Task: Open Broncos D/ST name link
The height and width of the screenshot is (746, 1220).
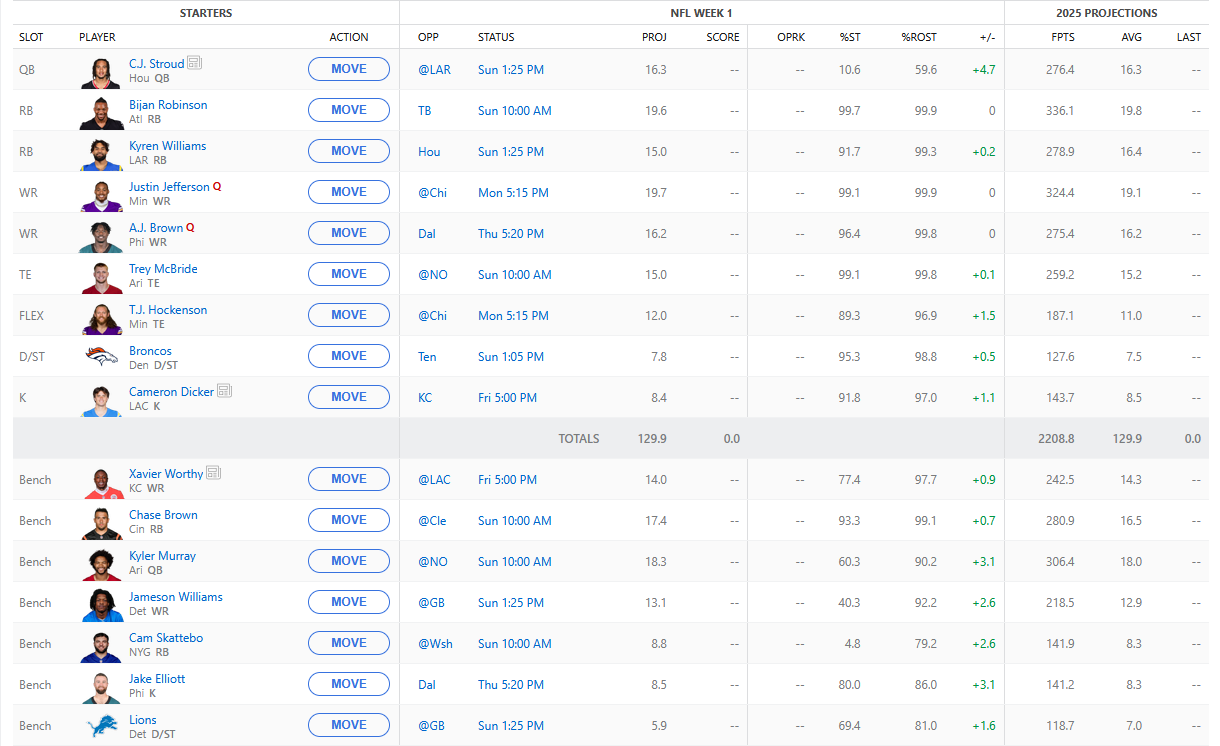Action: point(150,351)
